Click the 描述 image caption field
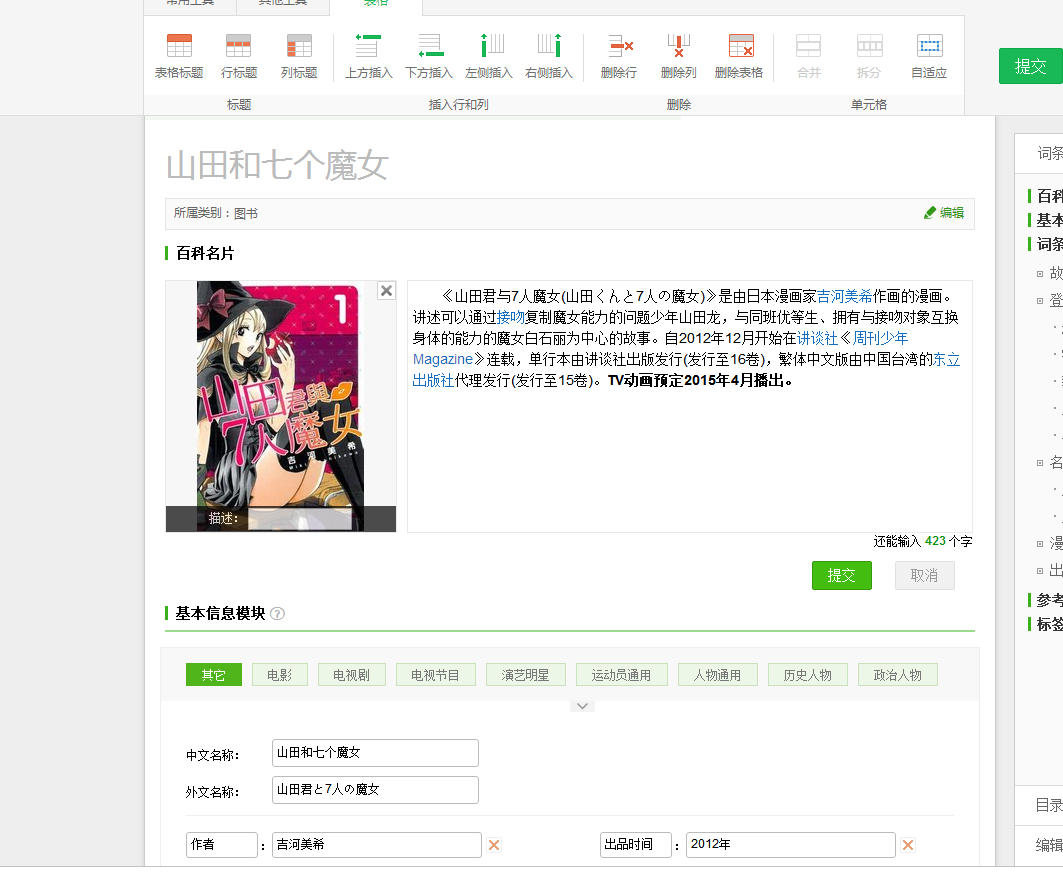Screen dimensions: 1063x882 coord(298,519)
